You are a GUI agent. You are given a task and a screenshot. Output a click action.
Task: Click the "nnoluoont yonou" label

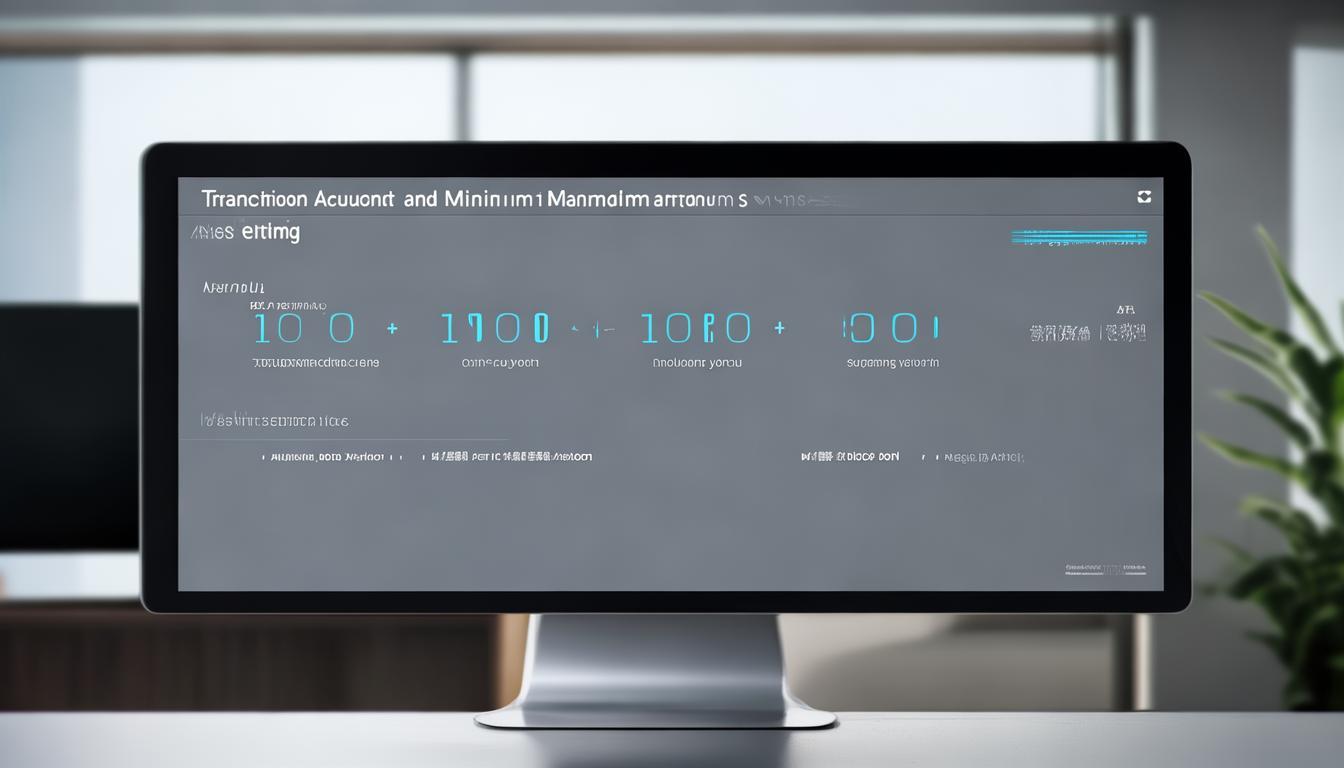[x=697, y=363]
